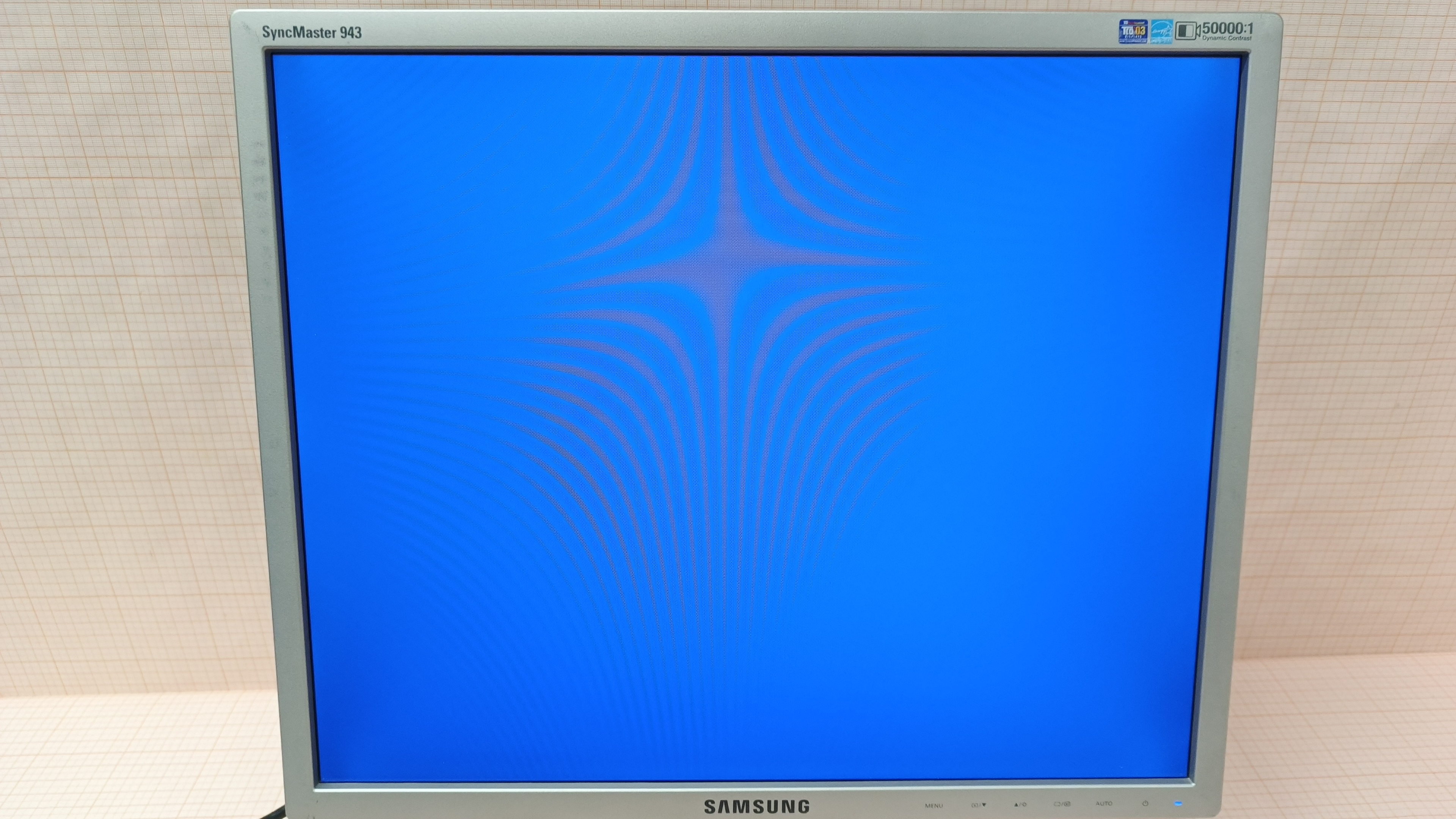Tap the Enter / Source button

(1062, 804)
